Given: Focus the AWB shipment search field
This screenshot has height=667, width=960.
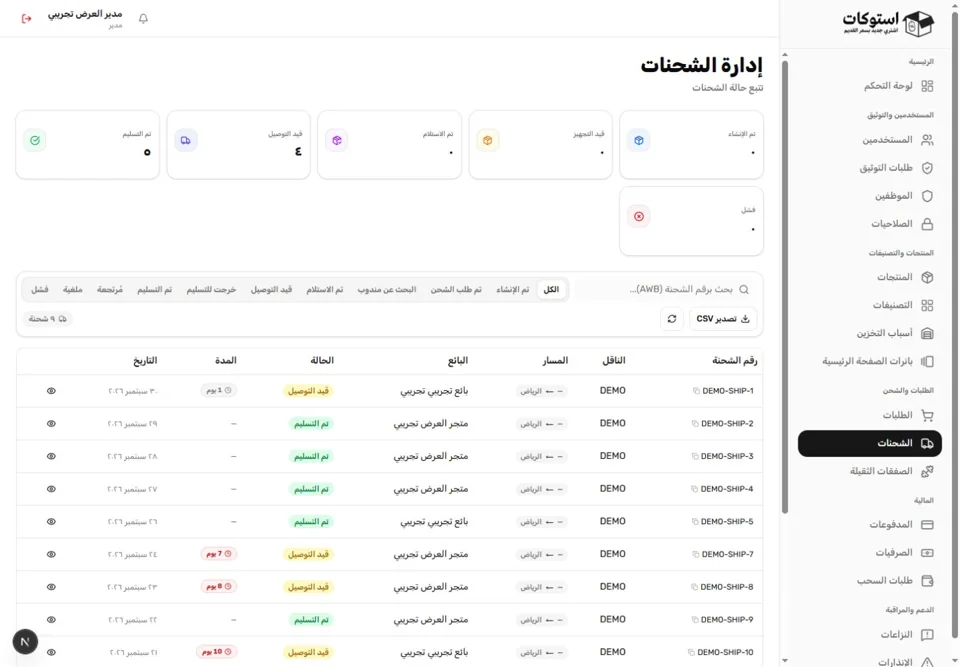Looking at the screenshot, I should pos(667,290).
